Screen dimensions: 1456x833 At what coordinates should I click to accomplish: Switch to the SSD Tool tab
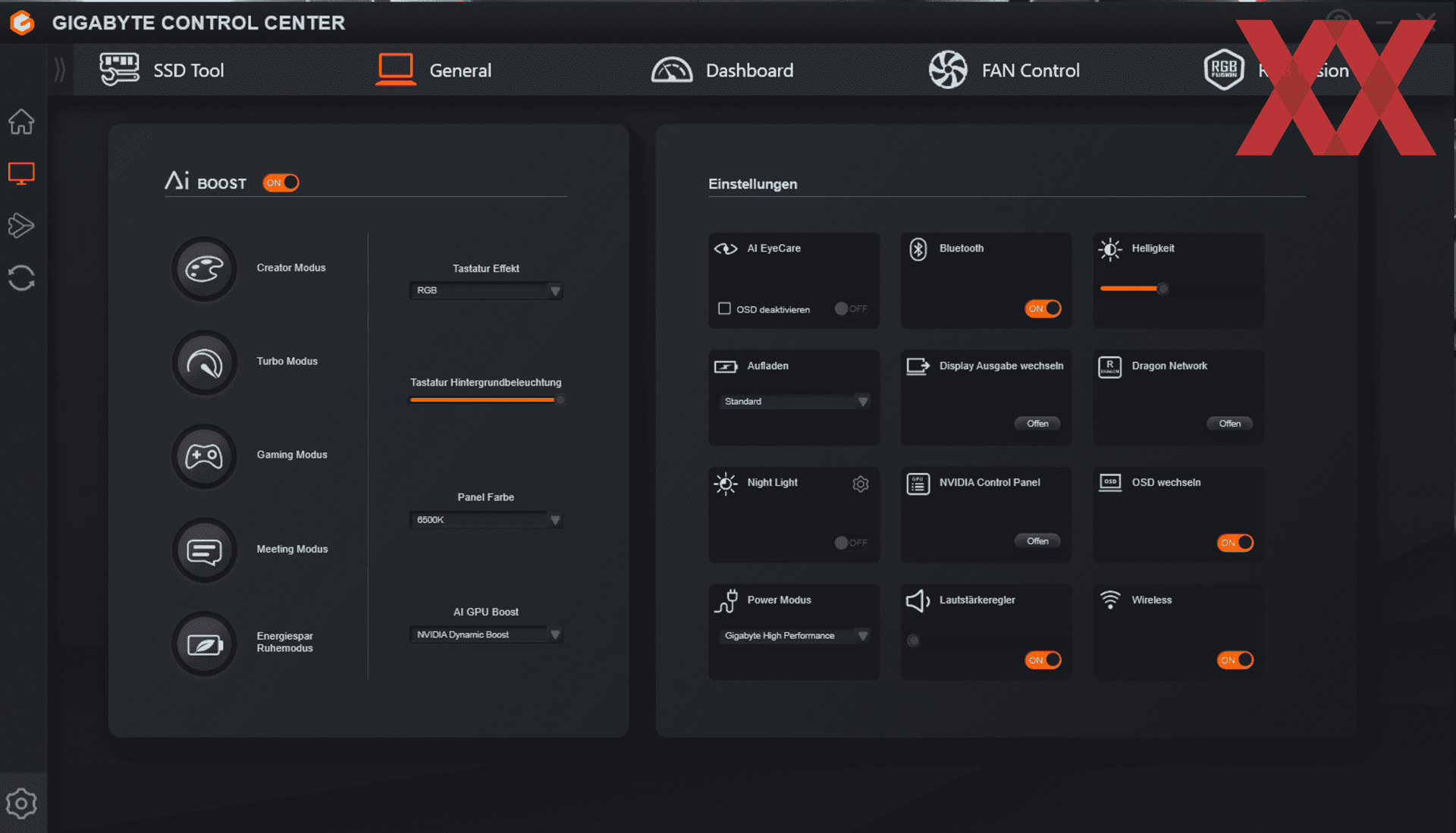[162, 70]
